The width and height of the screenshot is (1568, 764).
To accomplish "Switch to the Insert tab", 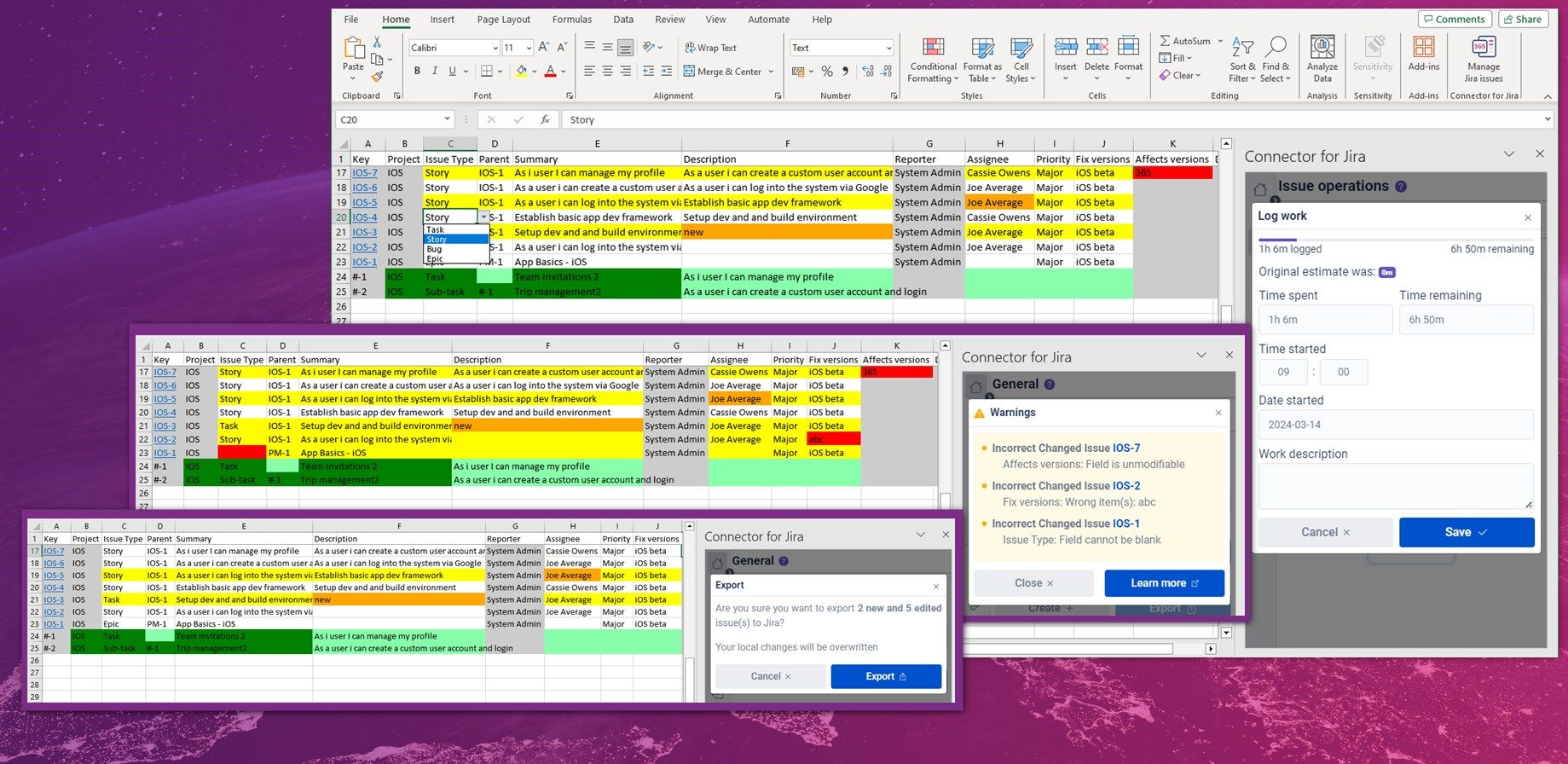I will [443, 20].
